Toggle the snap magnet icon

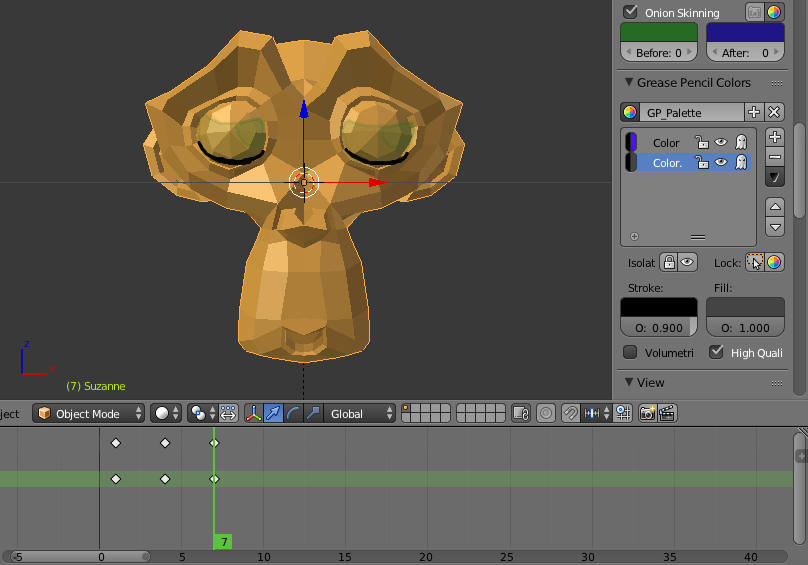570,413
